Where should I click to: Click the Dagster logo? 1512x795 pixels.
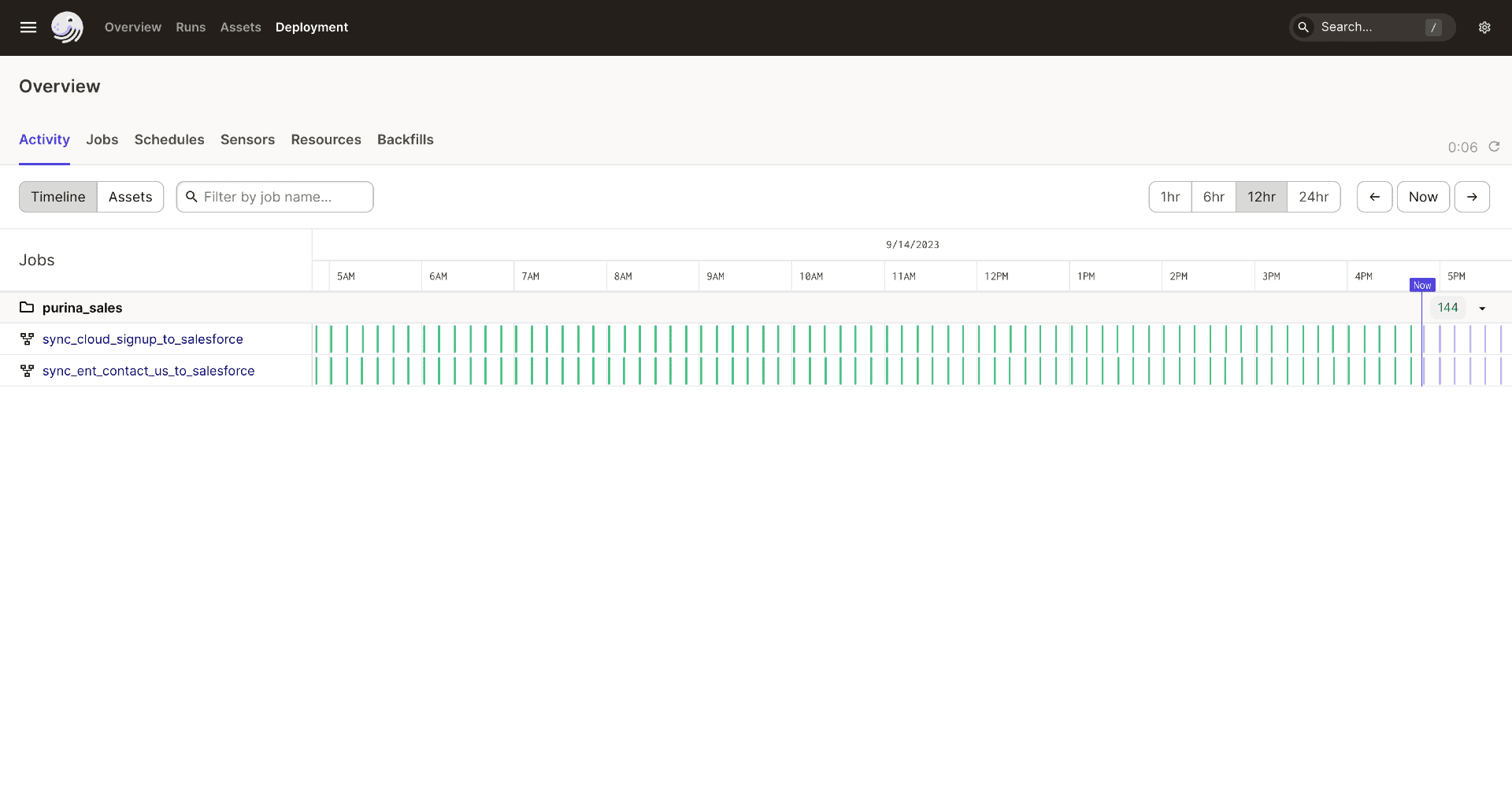[x=67, y=27]
